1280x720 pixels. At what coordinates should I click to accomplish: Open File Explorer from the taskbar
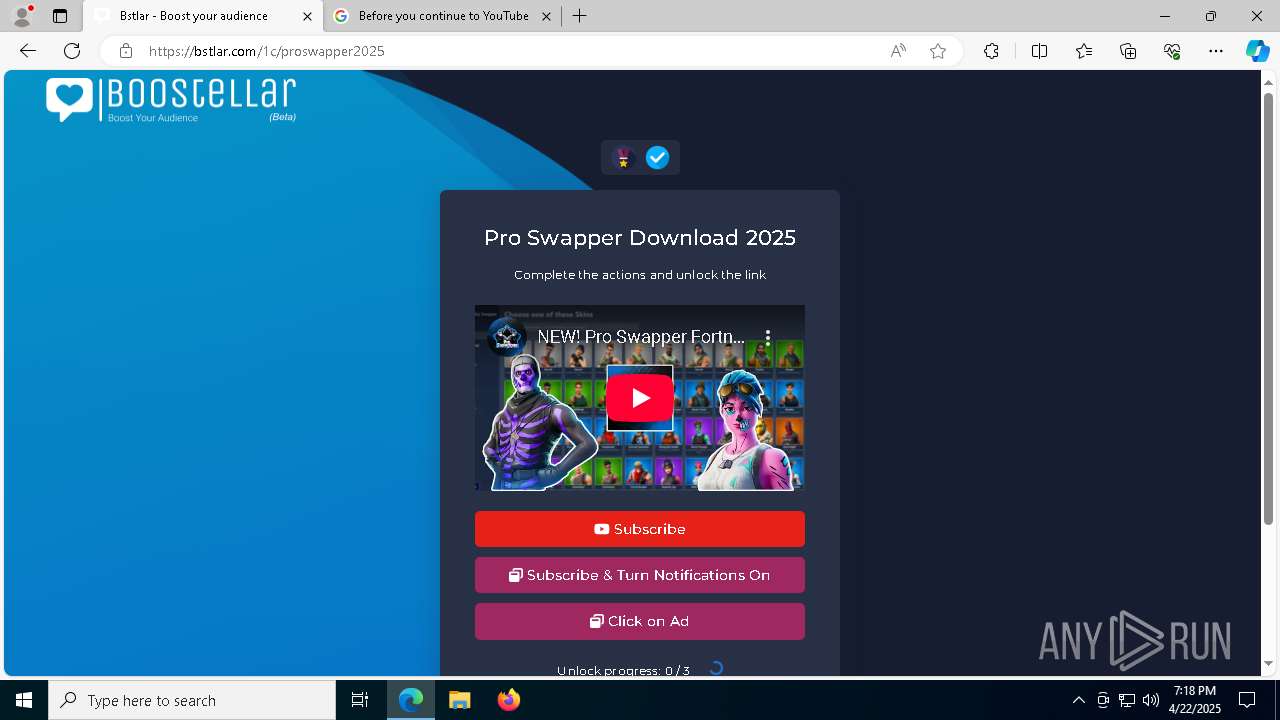[459, 700]
